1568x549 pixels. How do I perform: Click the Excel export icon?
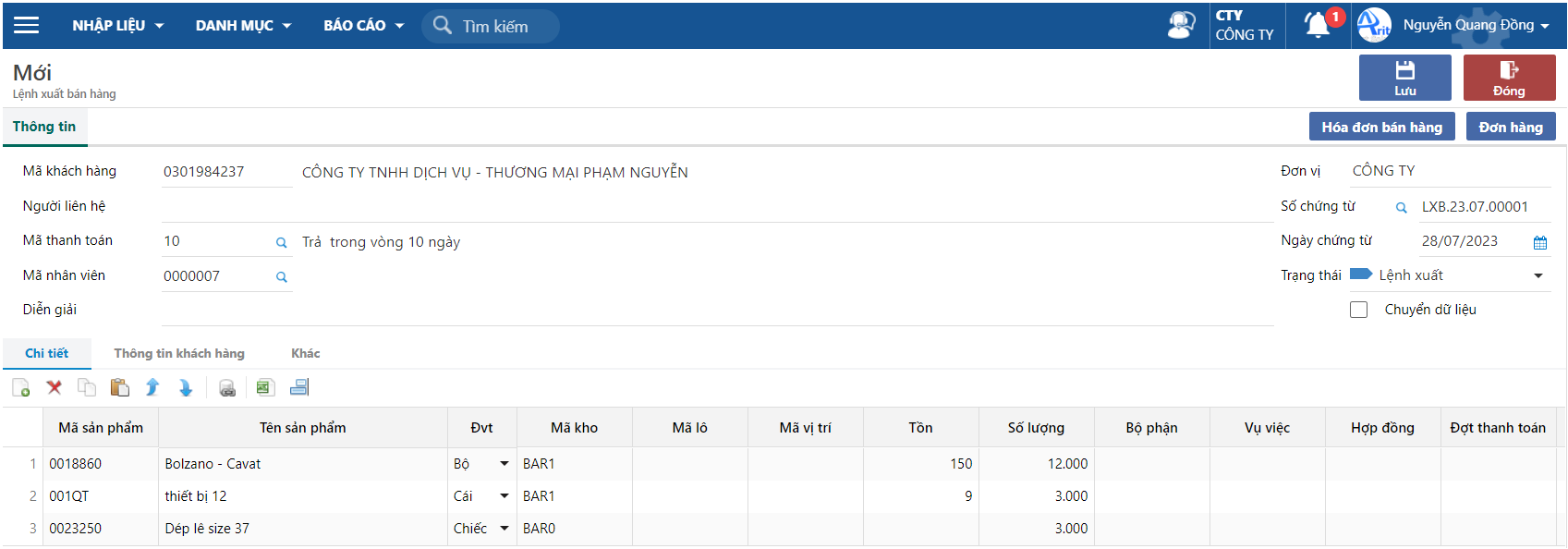click(x=264, y=388)
